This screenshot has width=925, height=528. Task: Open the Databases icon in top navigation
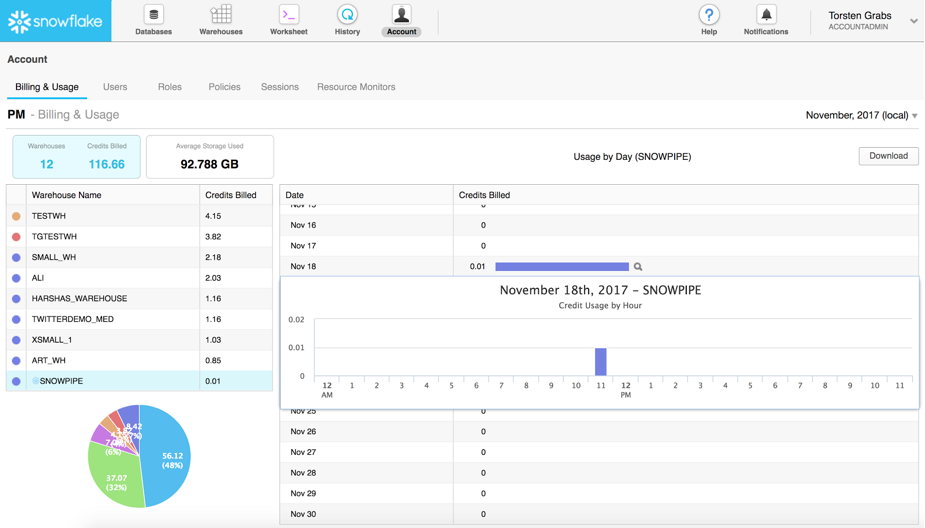pyautogui.click(x=153, y=15)
